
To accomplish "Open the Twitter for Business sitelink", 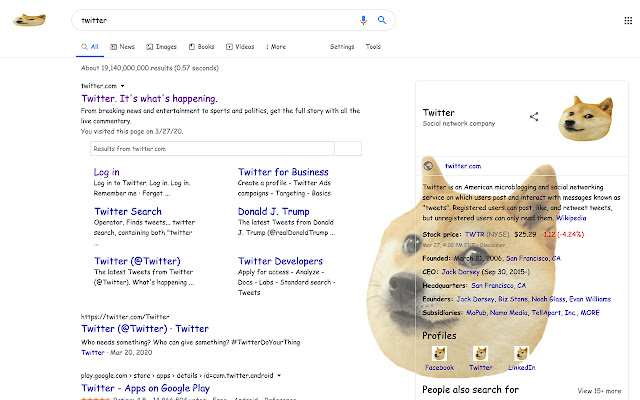I will (283, 172).
